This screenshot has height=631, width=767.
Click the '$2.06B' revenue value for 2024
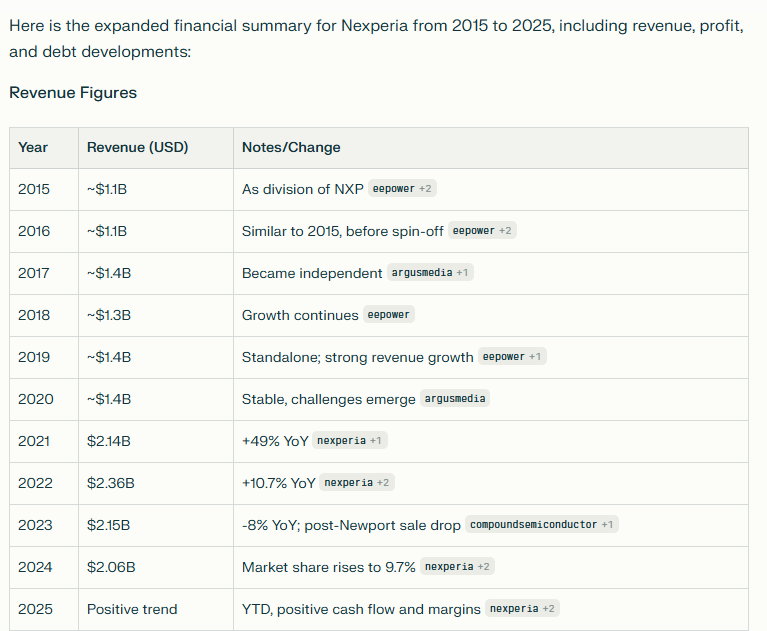(x=111, y=567)
